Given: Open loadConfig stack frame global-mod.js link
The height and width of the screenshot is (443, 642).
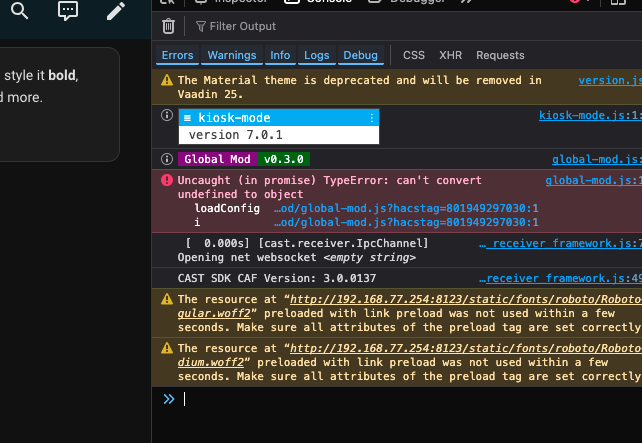Looking at the screenshot, I should pos(406,208).
